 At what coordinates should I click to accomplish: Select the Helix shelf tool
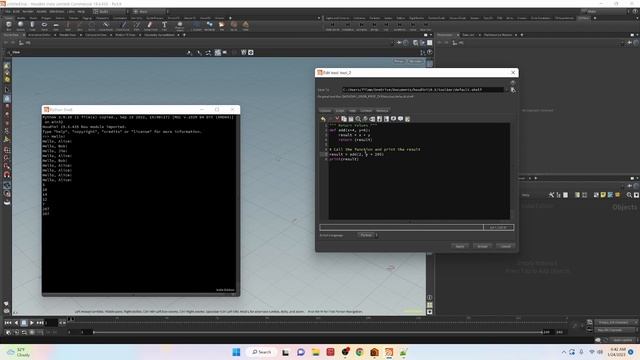tap(245, 26)
